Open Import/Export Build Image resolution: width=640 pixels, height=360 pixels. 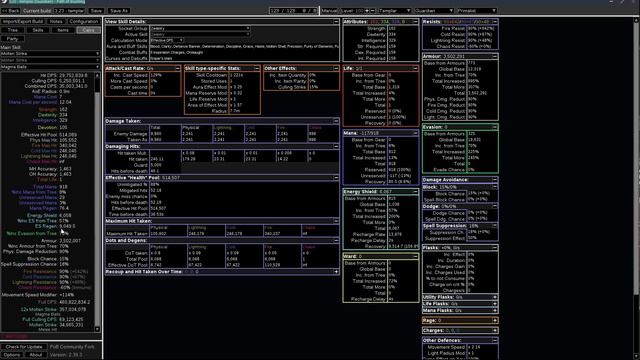click(x=23, y=21)
